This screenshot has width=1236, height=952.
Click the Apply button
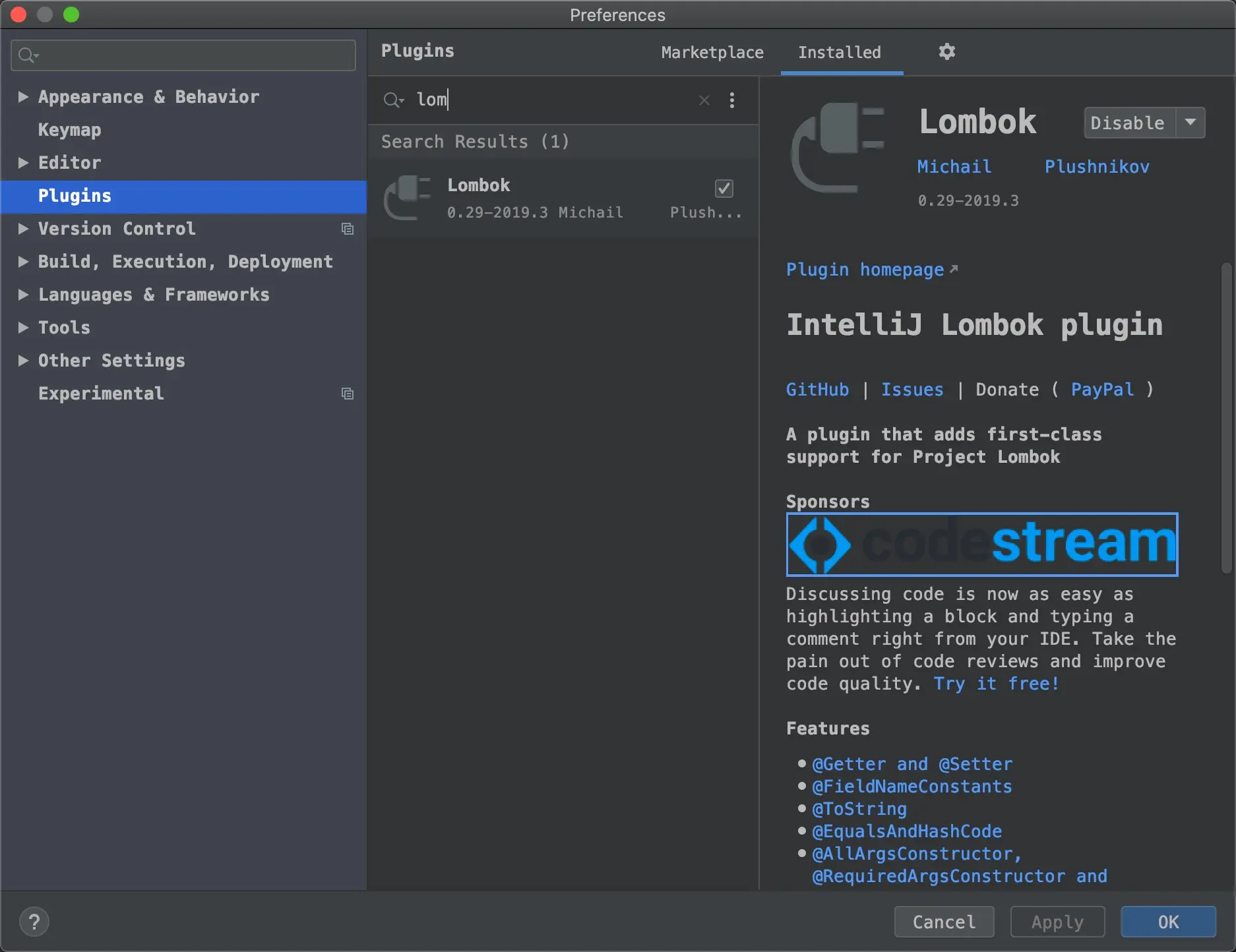click(x=1057, y=922)
